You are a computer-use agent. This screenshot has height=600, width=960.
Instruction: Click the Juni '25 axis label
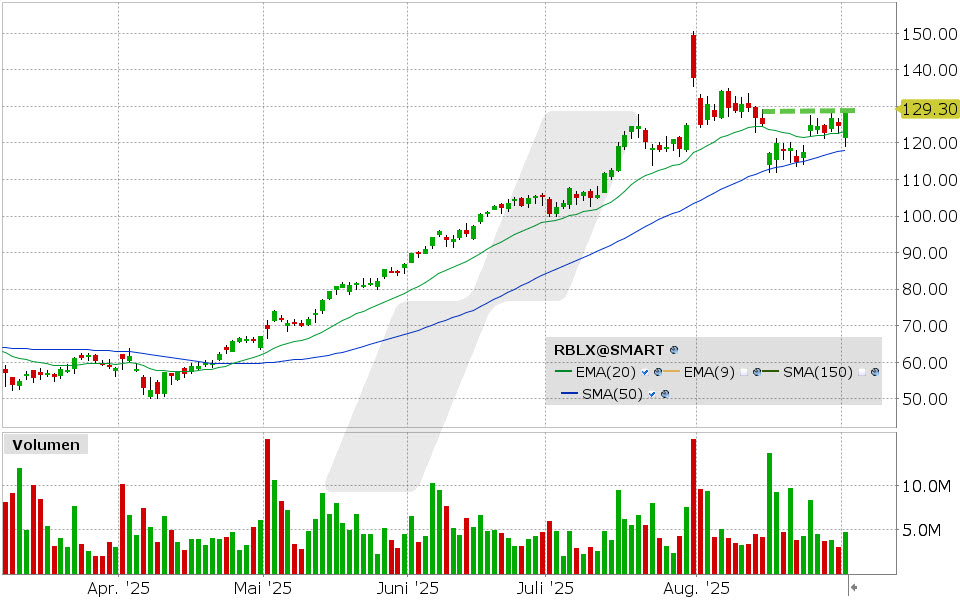tap(408, 589)
